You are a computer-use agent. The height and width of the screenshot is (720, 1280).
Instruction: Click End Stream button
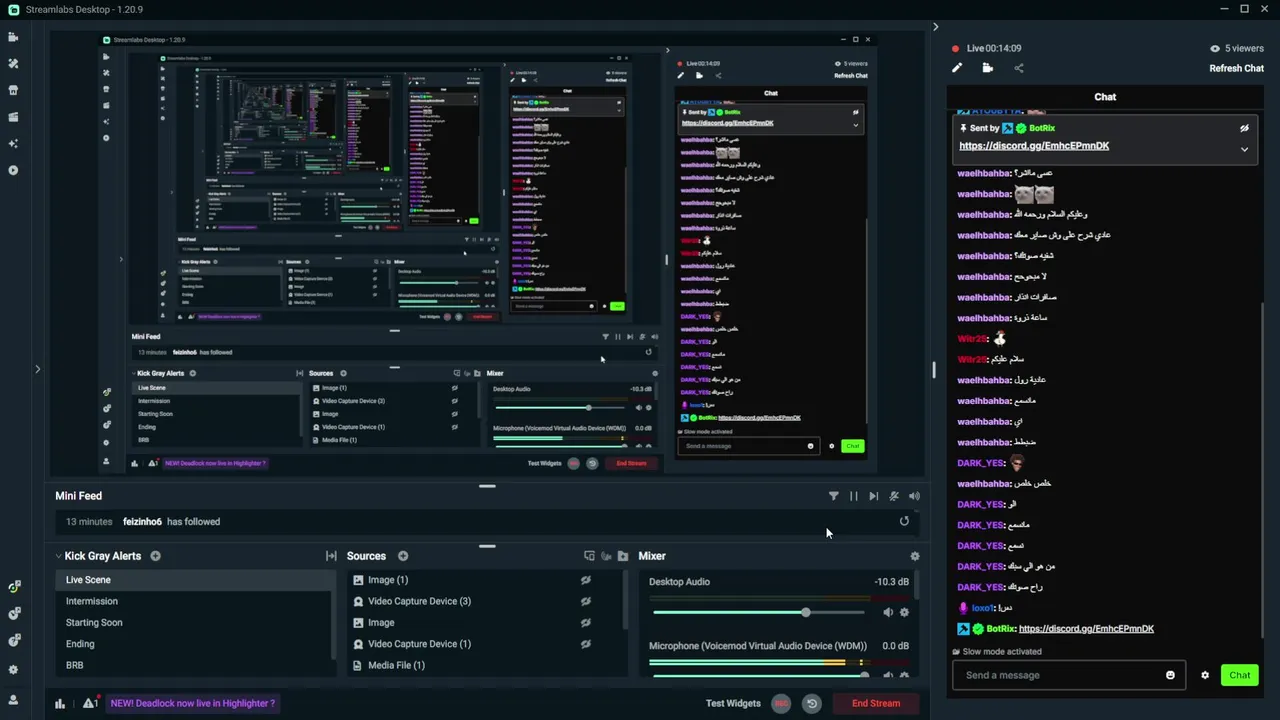pos(876,703)
